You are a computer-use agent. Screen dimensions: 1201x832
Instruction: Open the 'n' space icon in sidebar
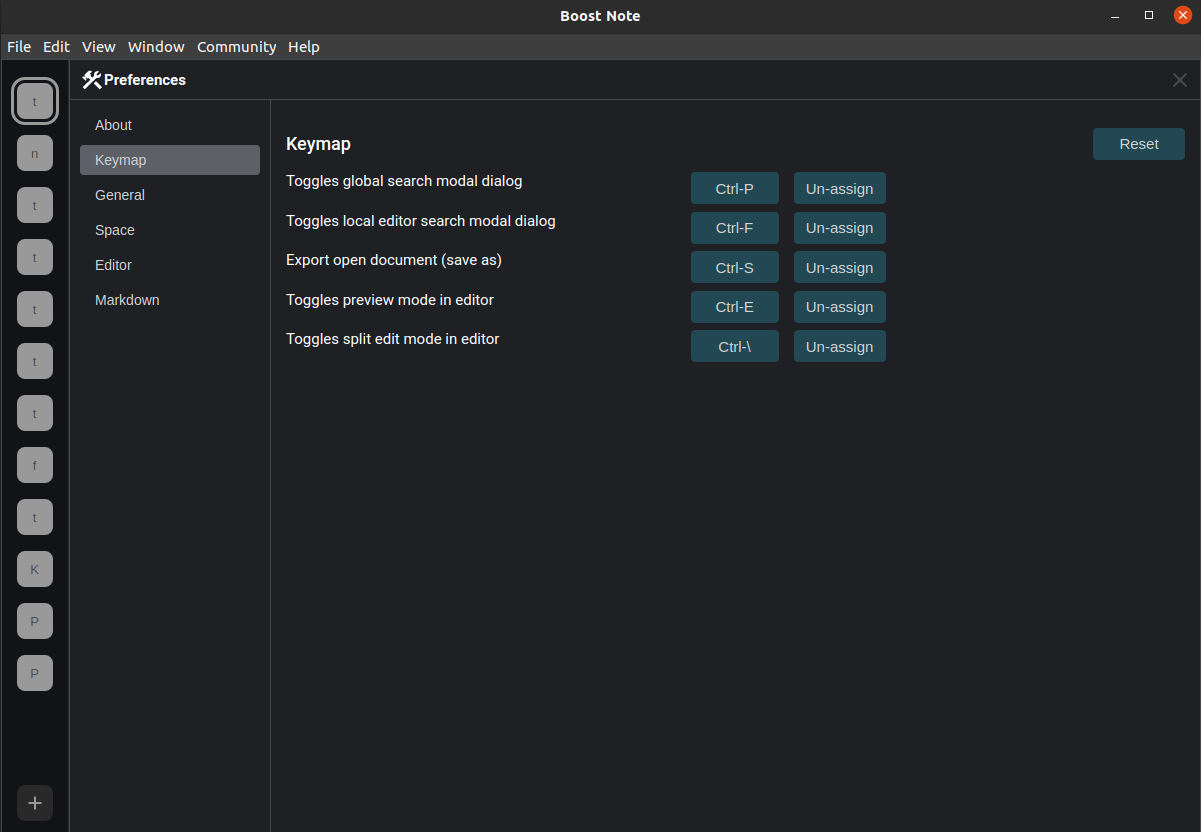[35, 153]
